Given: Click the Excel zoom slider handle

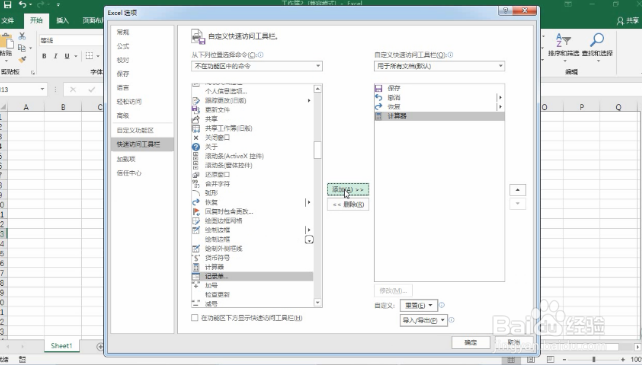Looking at the screenshot, I should pos(593,359).
